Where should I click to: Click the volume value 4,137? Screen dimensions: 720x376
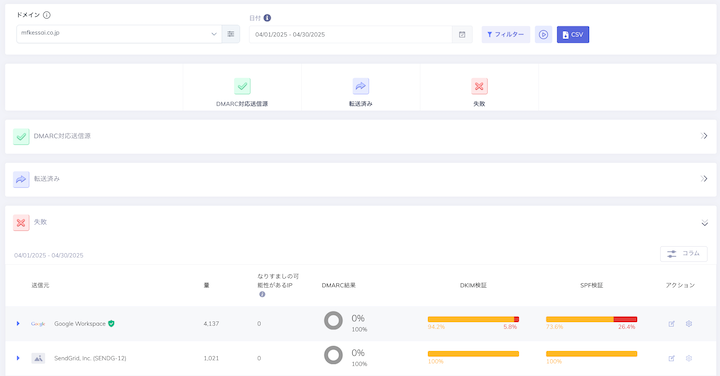[x=211, y=324]
